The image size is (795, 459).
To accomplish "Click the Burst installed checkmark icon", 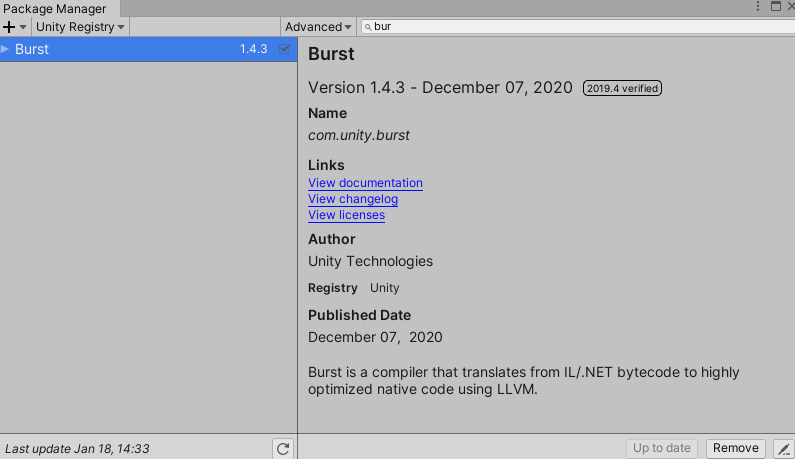I will pyautogui.click(x=284, y=49).
